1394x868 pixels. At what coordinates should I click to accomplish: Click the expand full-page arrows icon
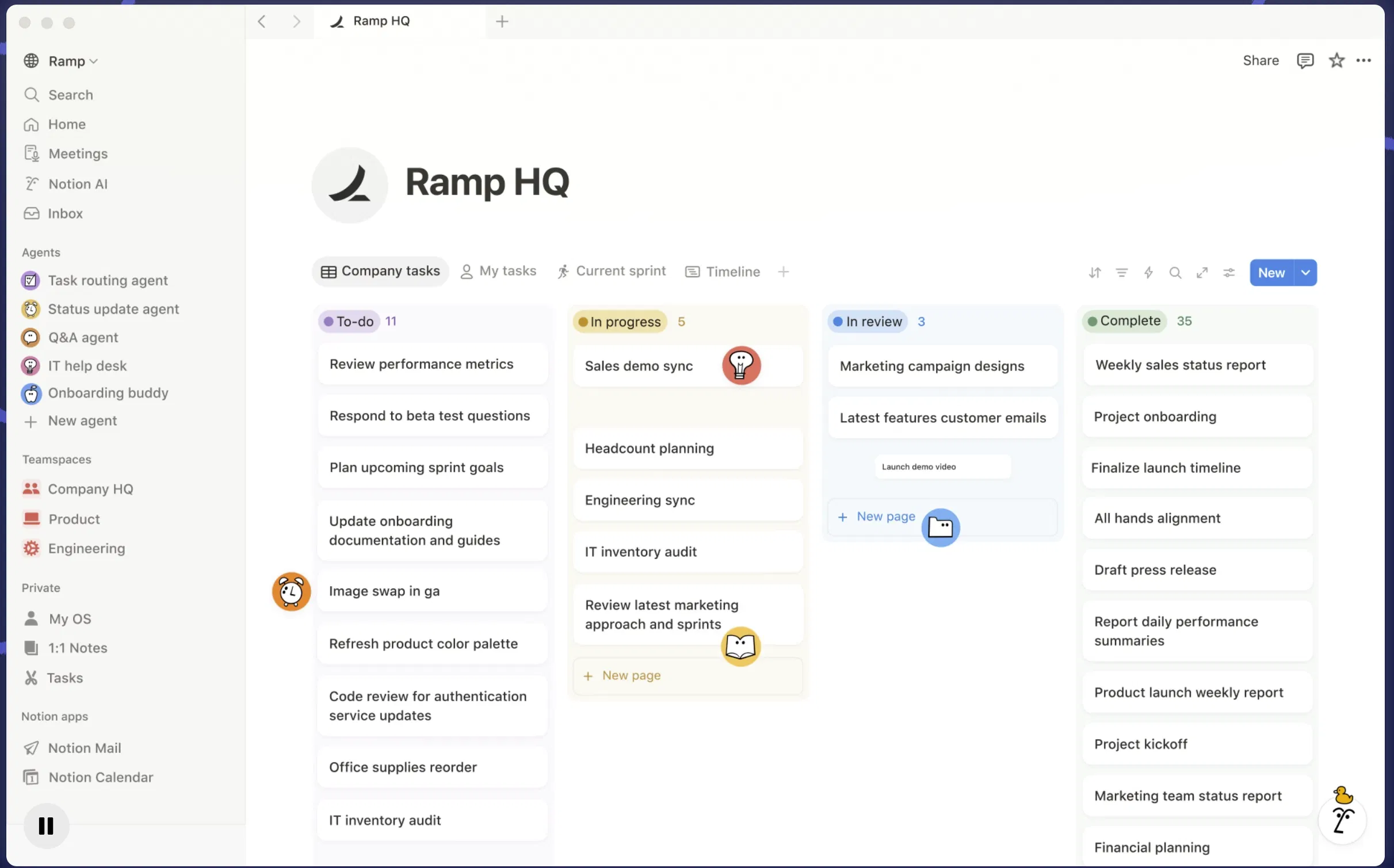pos(1202,273)
